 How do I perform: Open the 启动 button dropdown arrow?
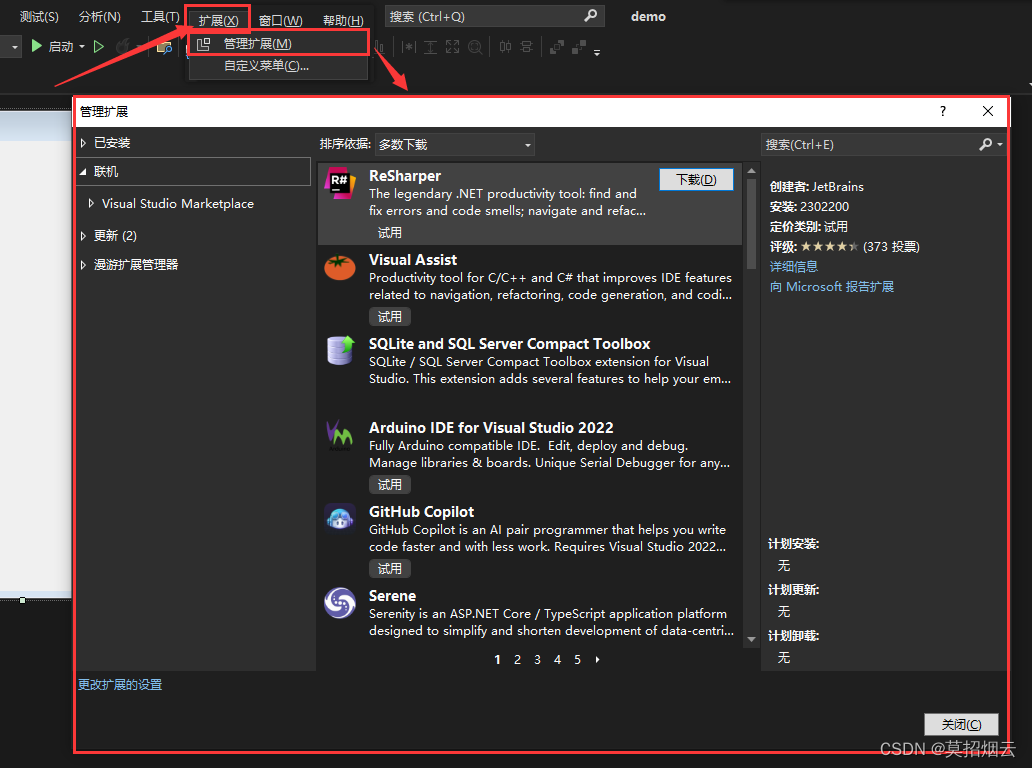pyautogui.click(x=82, y=47)
